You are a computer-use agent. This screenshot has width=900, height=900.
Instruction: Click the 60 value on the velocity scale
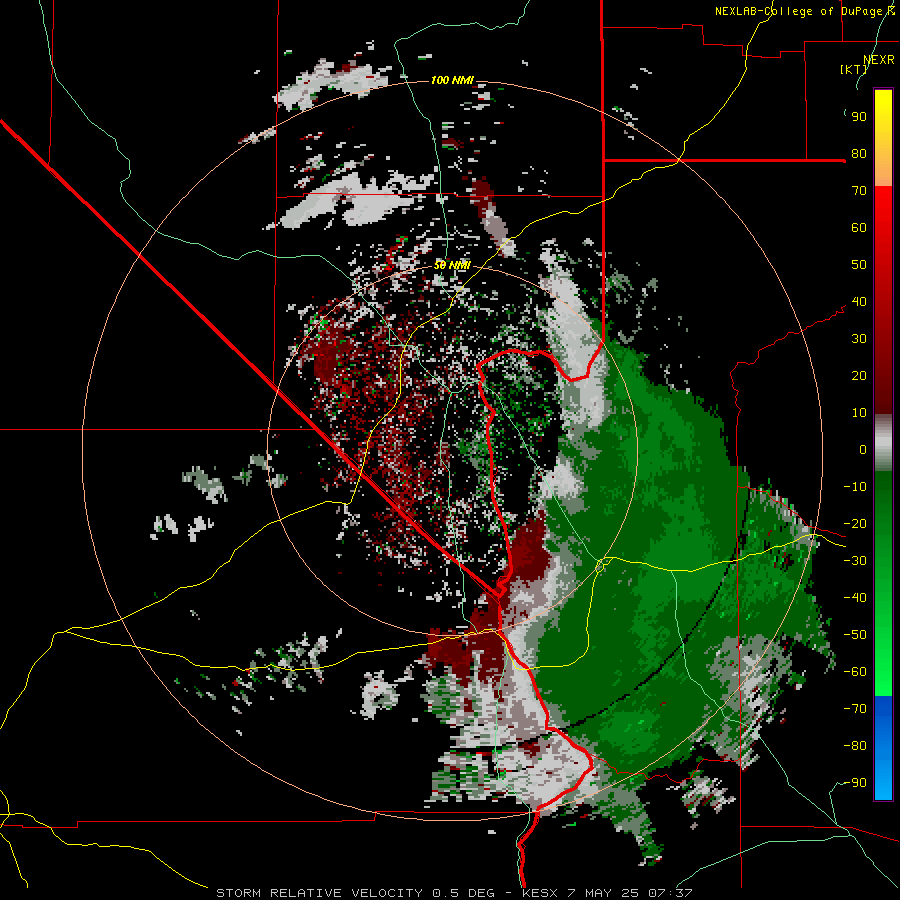(x=859, y=228)
